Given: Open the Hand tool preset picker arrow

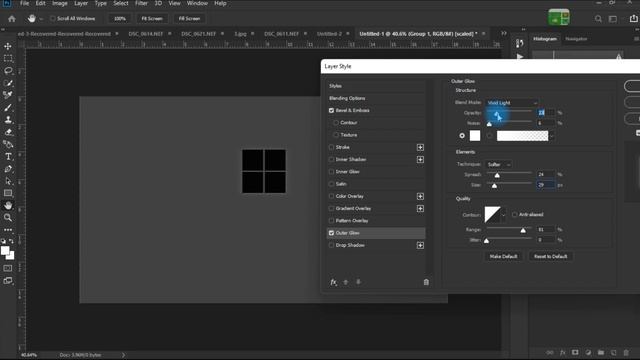Looking at the screenshot, I should [41, 19].
